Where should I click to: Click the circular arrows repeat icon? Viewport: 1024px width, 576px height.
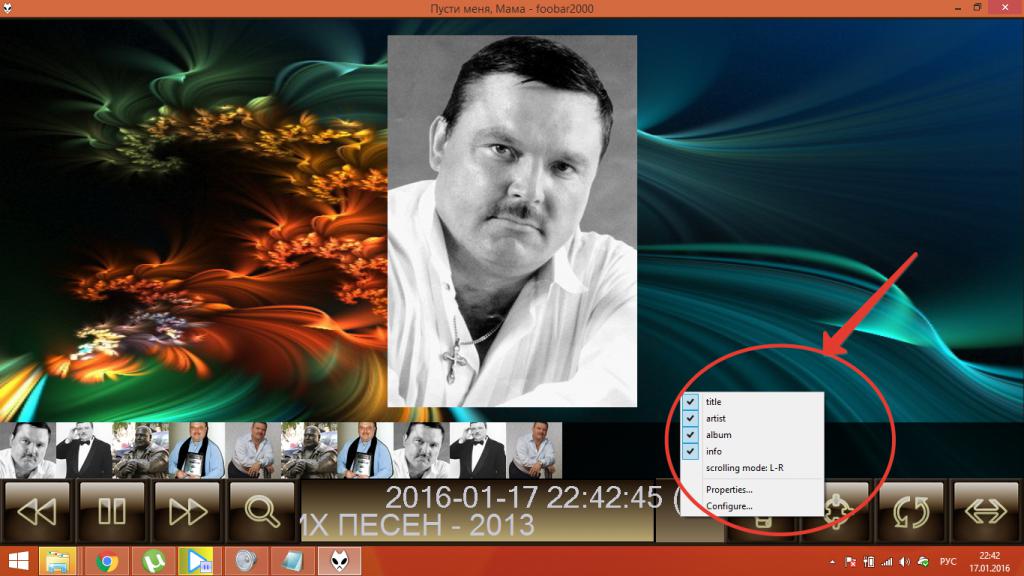[911, 511]
